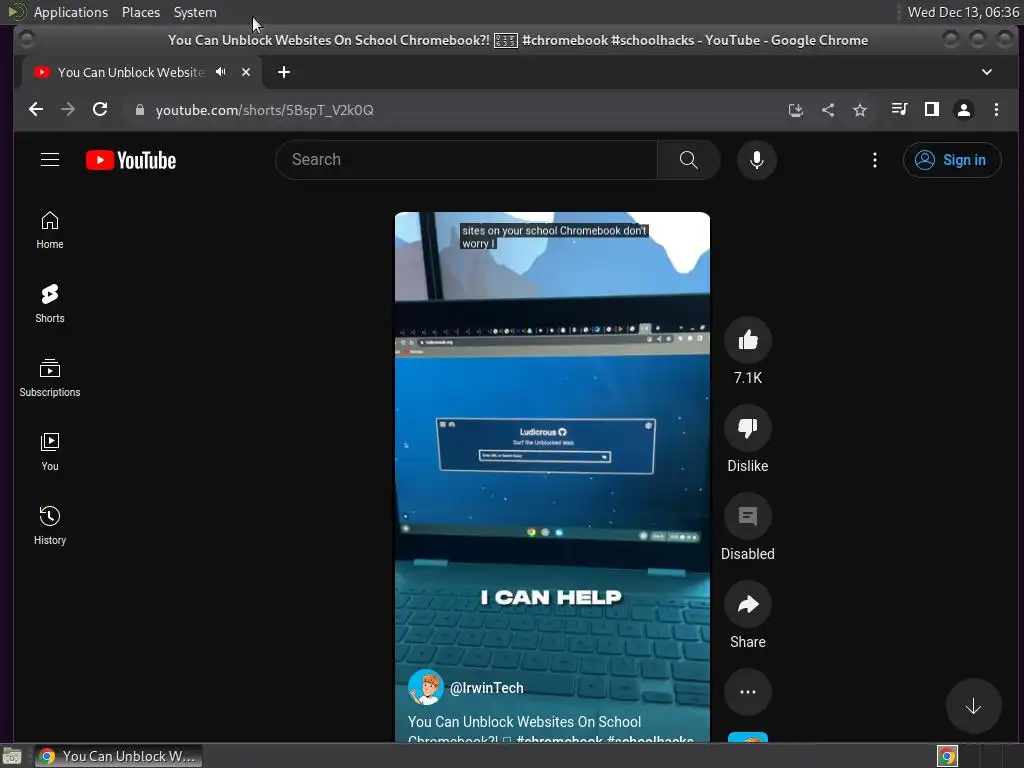
Task: Open Shorts in the sidebar
Action: (x=50, y=304)
